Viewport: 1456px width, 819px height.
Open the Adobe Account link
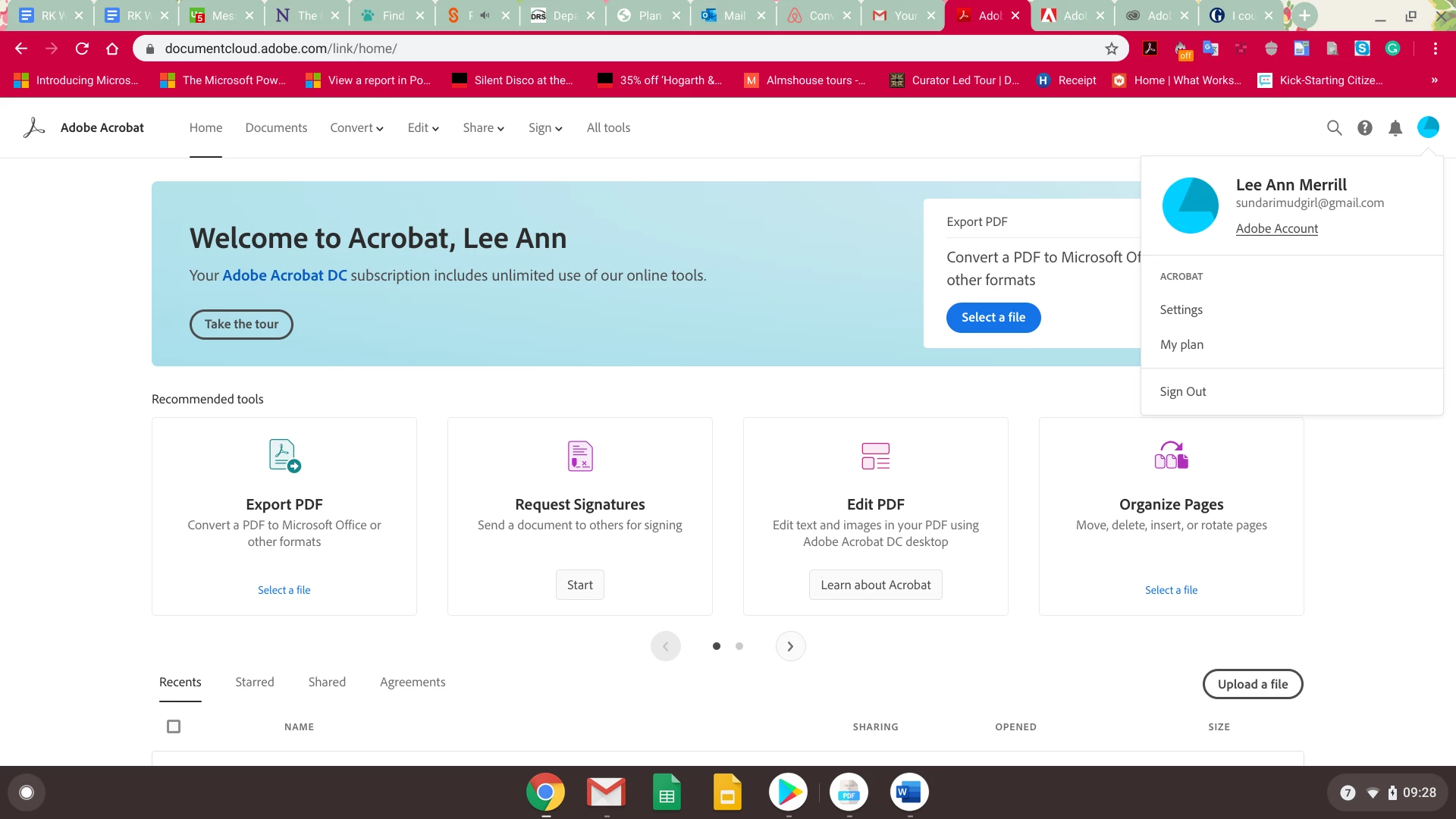pos(1276,228)
